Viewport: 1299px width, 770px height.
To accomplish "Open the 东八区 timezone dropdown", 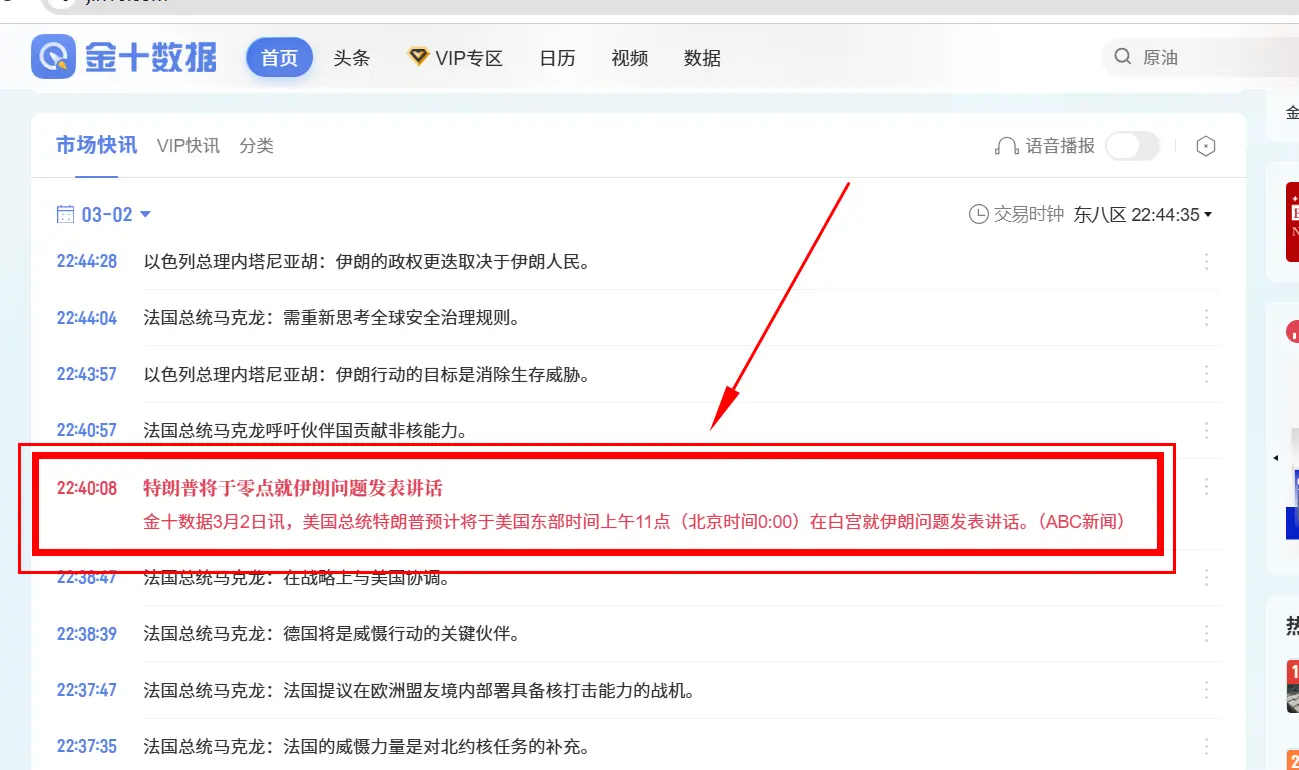I will [x=1143, y=214].
